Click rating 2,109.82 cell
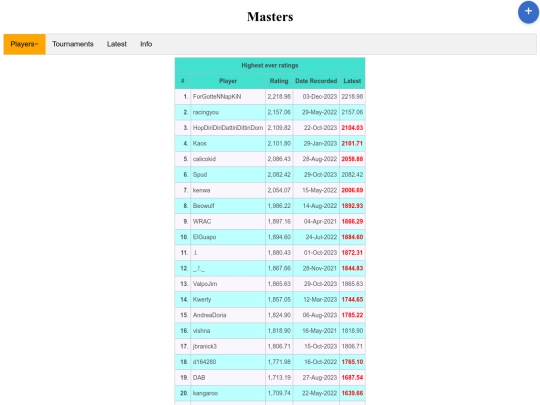 point(279,128)
